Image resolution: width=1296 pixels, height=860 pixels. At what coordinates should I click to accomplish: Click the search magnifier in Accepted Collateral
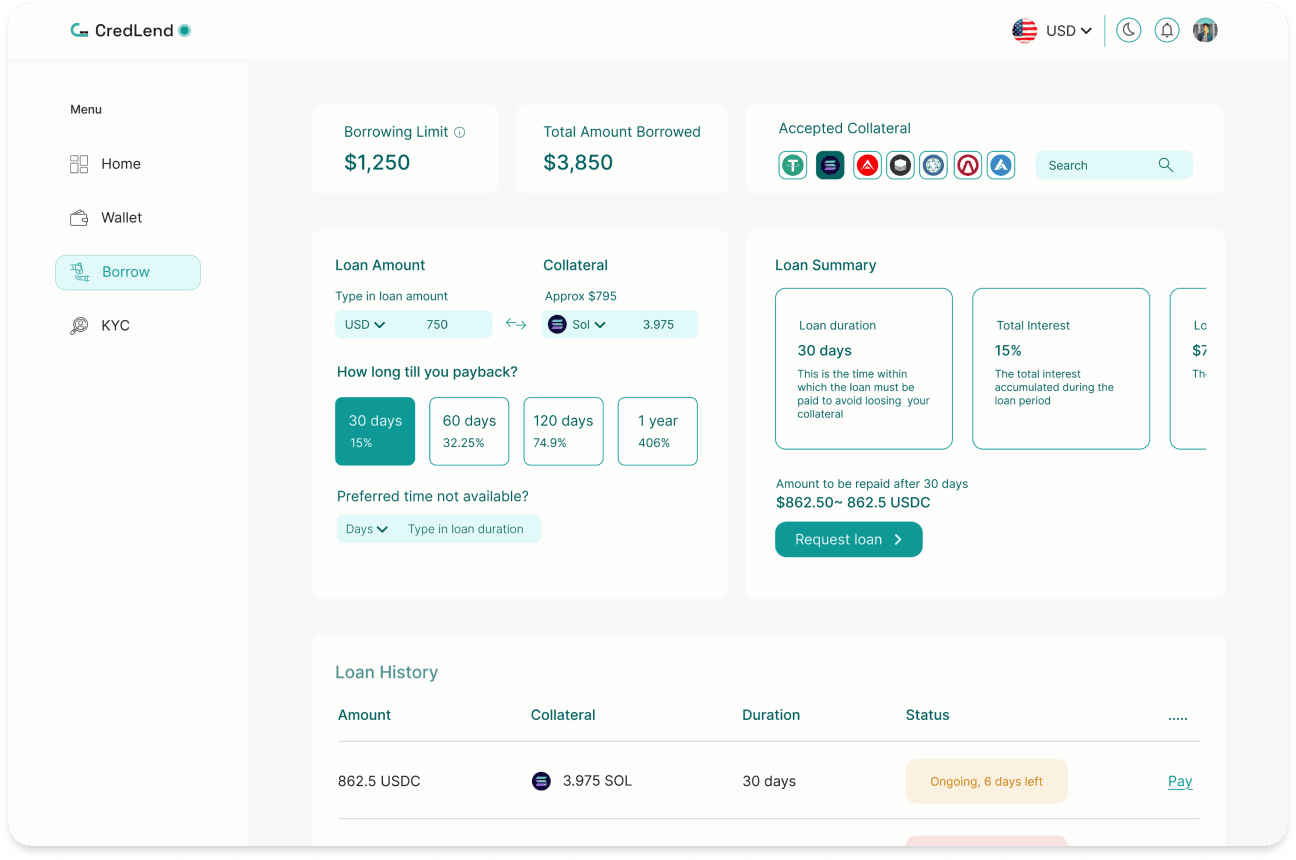[1166, 165]
